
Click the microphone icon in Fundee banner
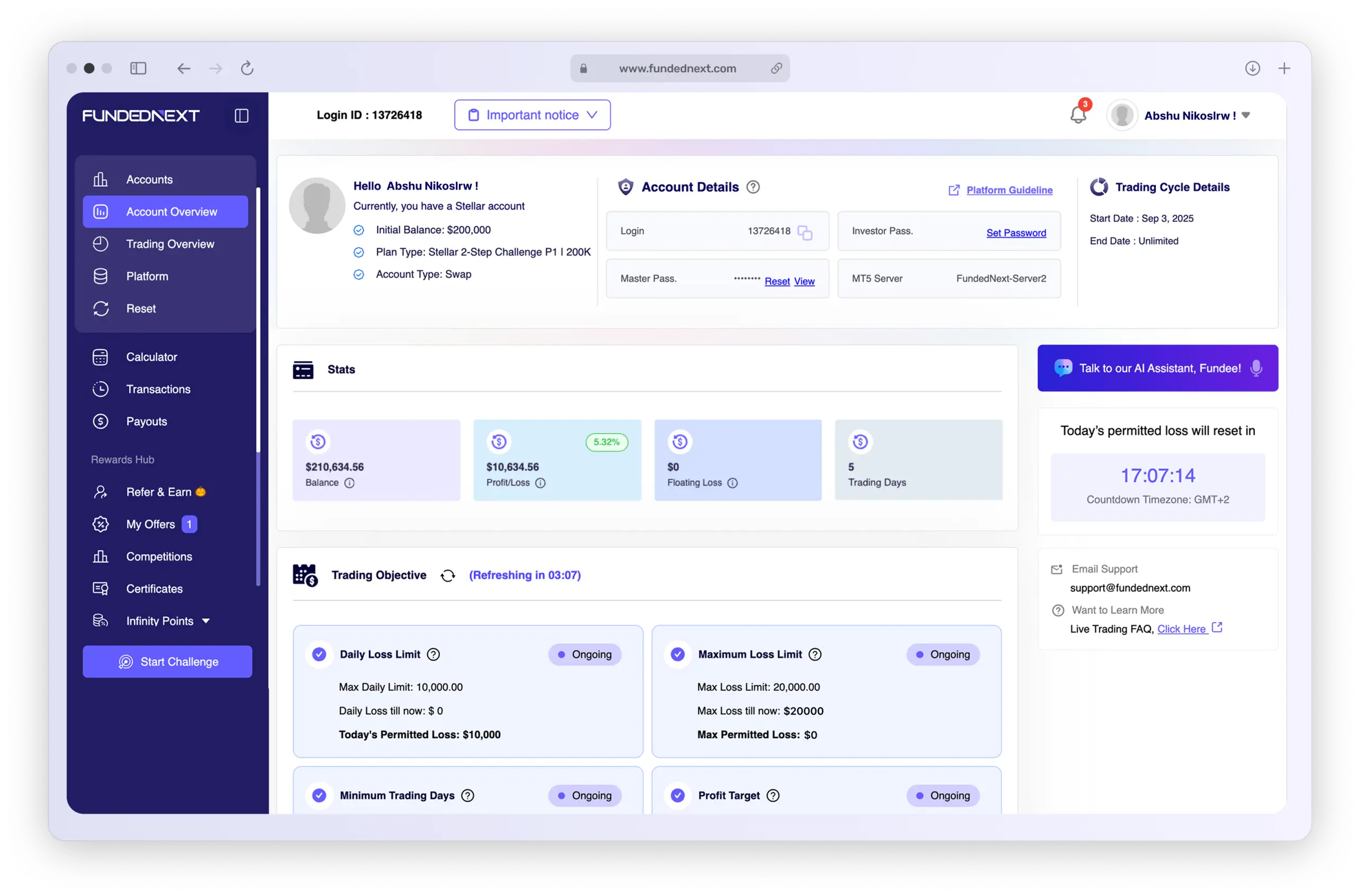(1255, 368)
